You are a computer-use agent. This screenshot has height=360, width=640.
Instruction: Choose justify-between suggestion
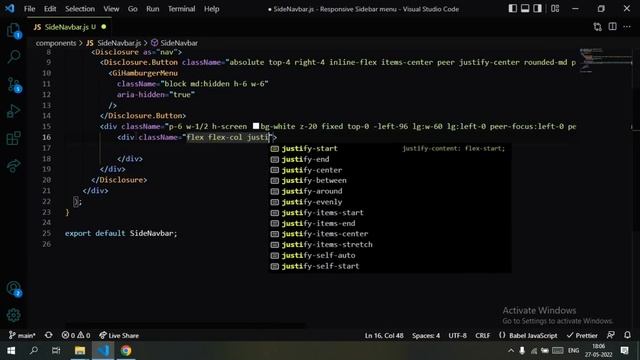pyautogui.click(x=390, y=180)
